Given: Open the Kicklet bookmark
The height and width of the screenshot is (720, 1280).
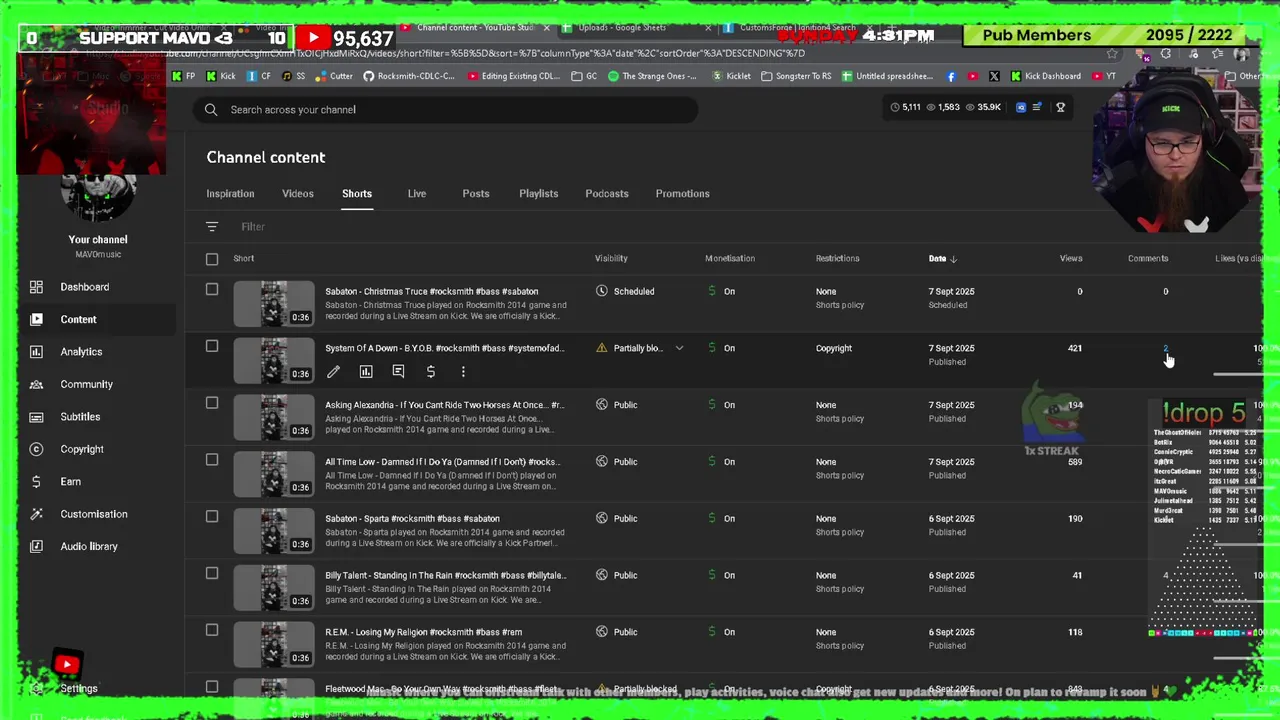Looking at the screenshot, I should tap(732, 76).
